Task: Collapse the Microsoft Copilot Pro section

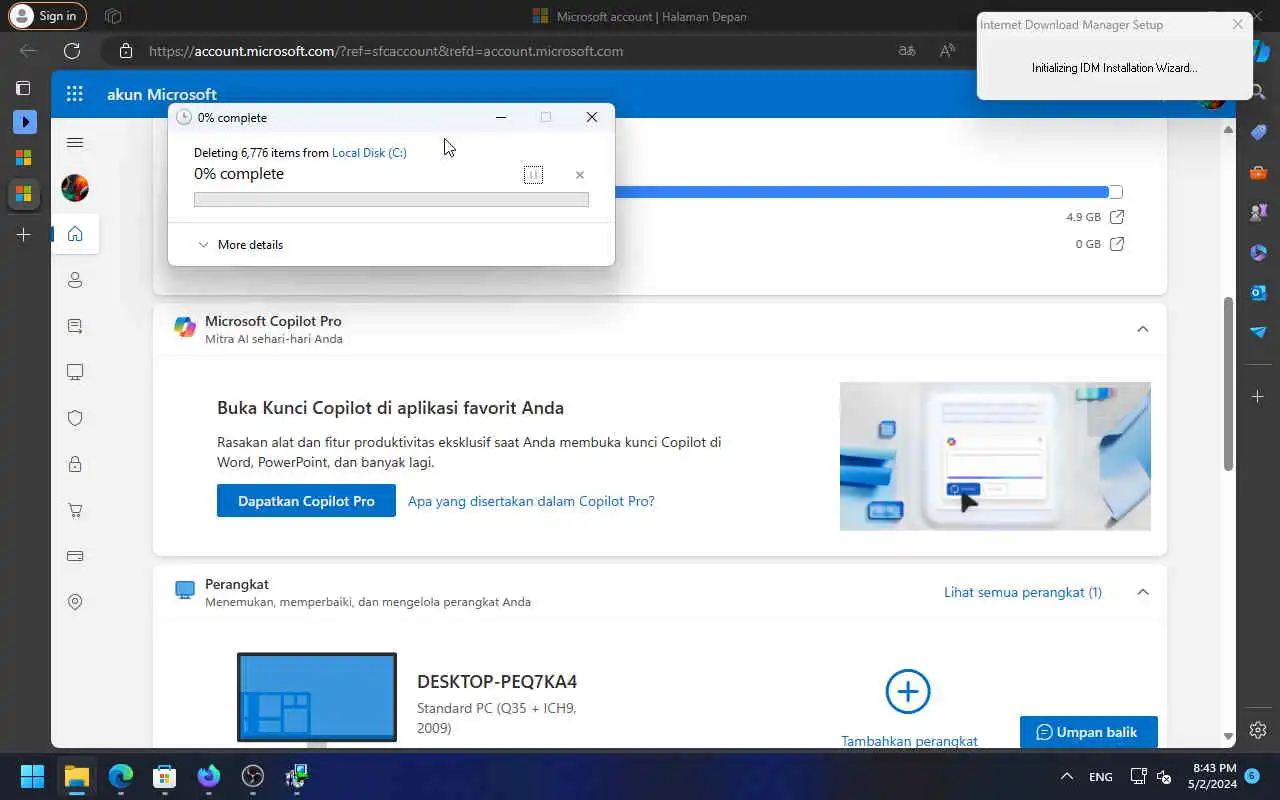Action: [1143, 329]
